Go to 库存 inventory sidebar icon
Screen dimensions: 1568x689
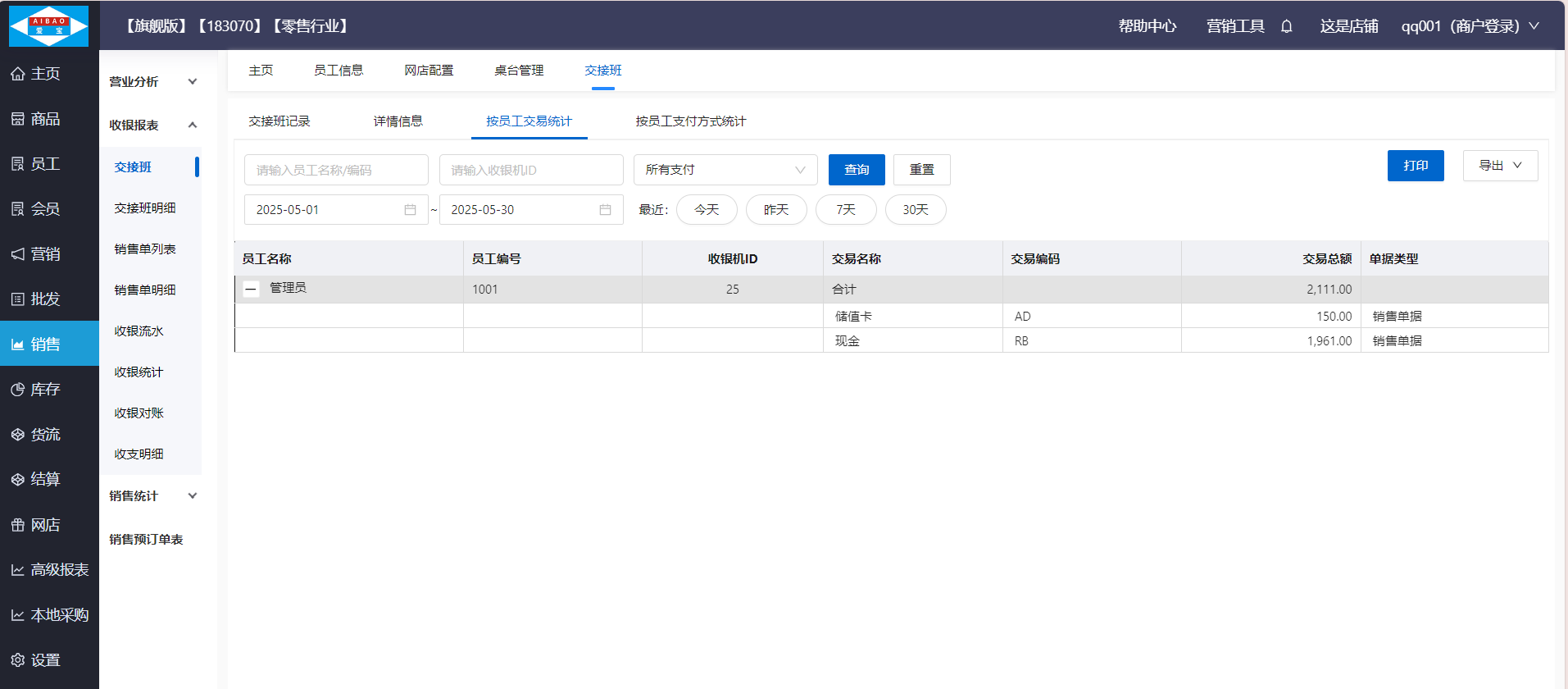pyautogui.click(x=18, y=390)
